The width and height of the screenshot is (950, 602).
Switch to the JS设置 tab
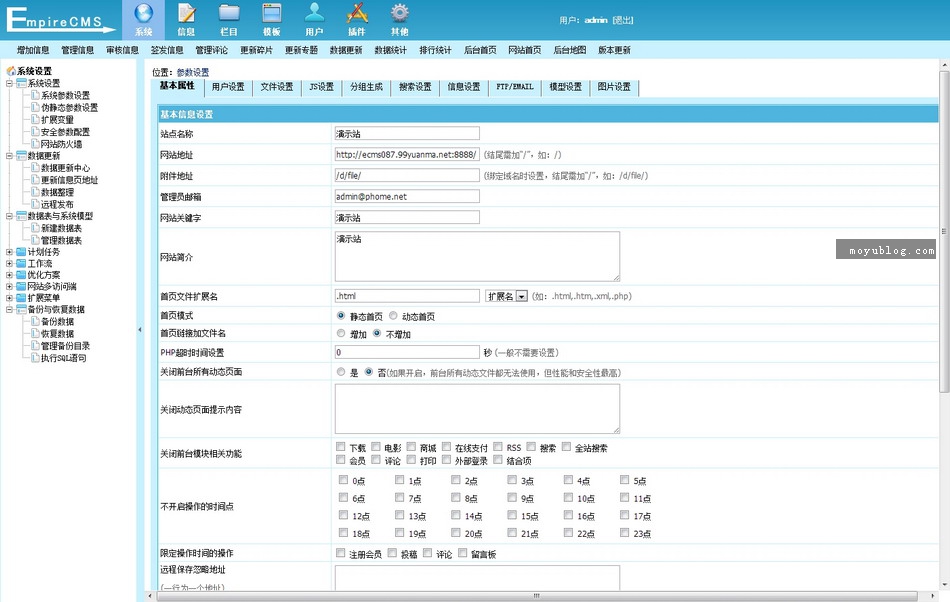click(x=322, y=87)
